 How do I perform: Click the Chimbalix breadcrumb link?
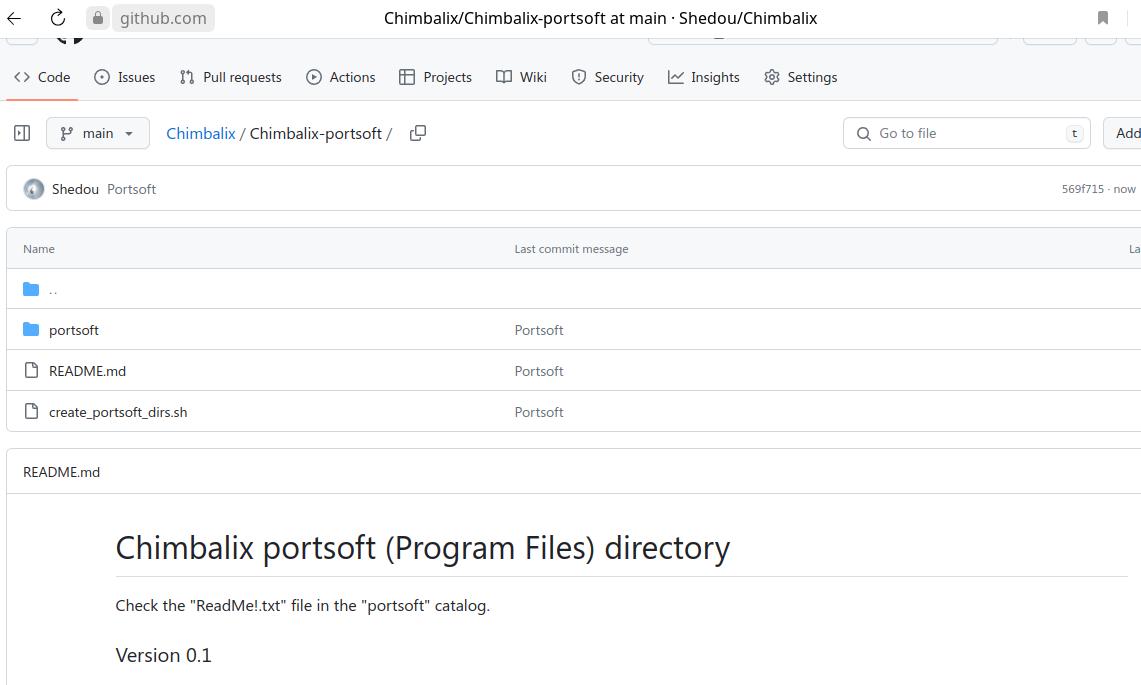tap(201, 133)
